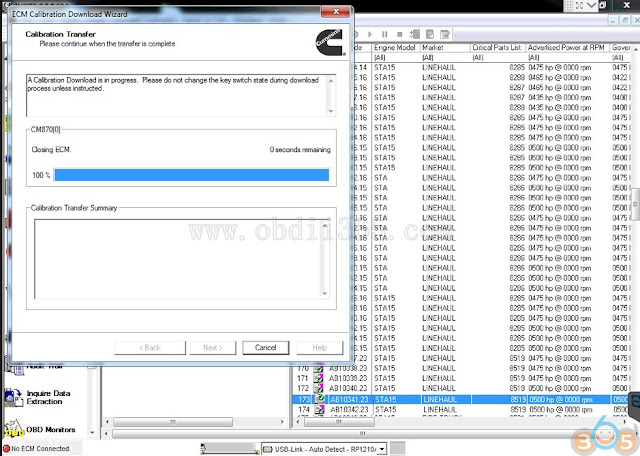Click the calibration icon in row 174

pos(318,409)
